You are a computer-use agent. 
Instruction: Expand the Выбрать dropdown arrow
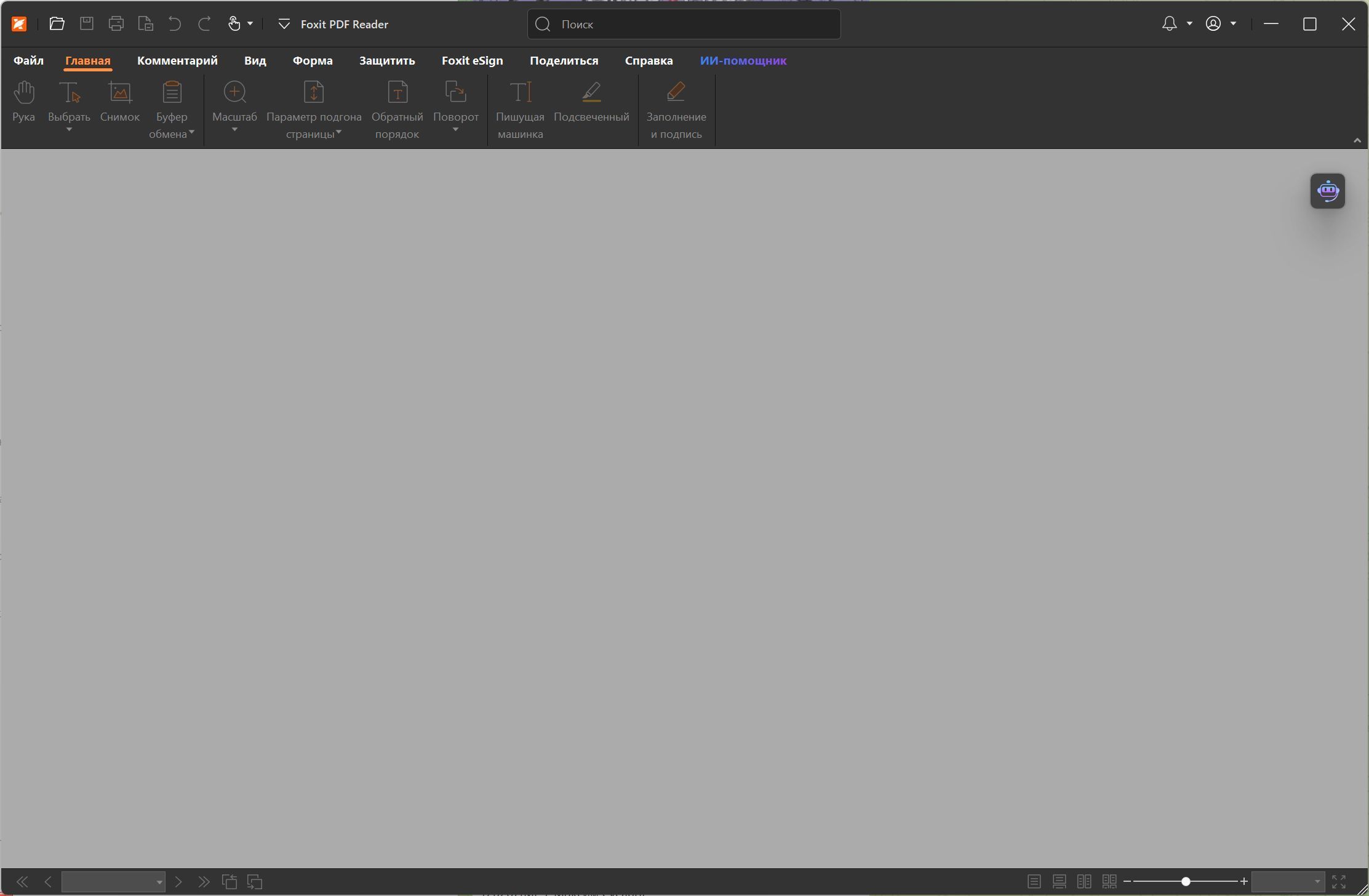[69, 130]
